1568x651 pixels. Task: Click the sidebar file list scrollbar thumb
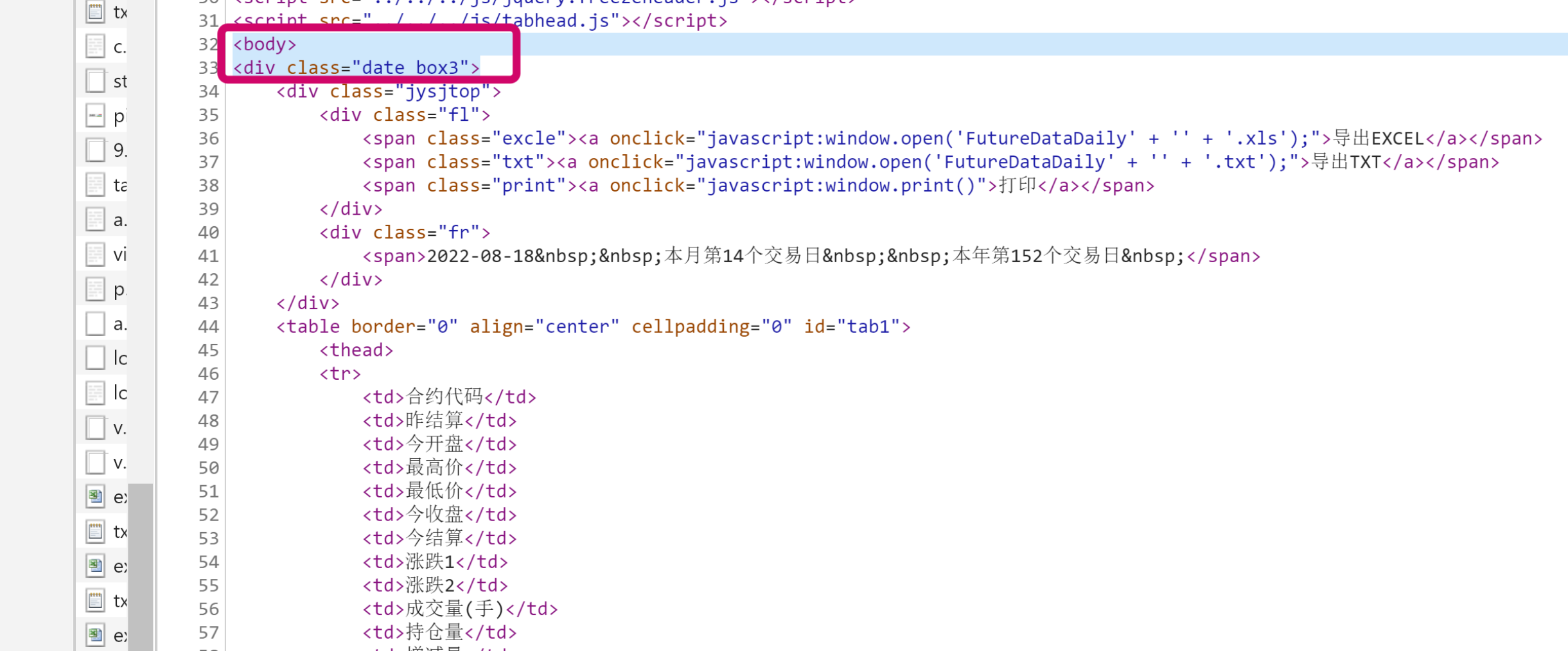tap(140, 567)
